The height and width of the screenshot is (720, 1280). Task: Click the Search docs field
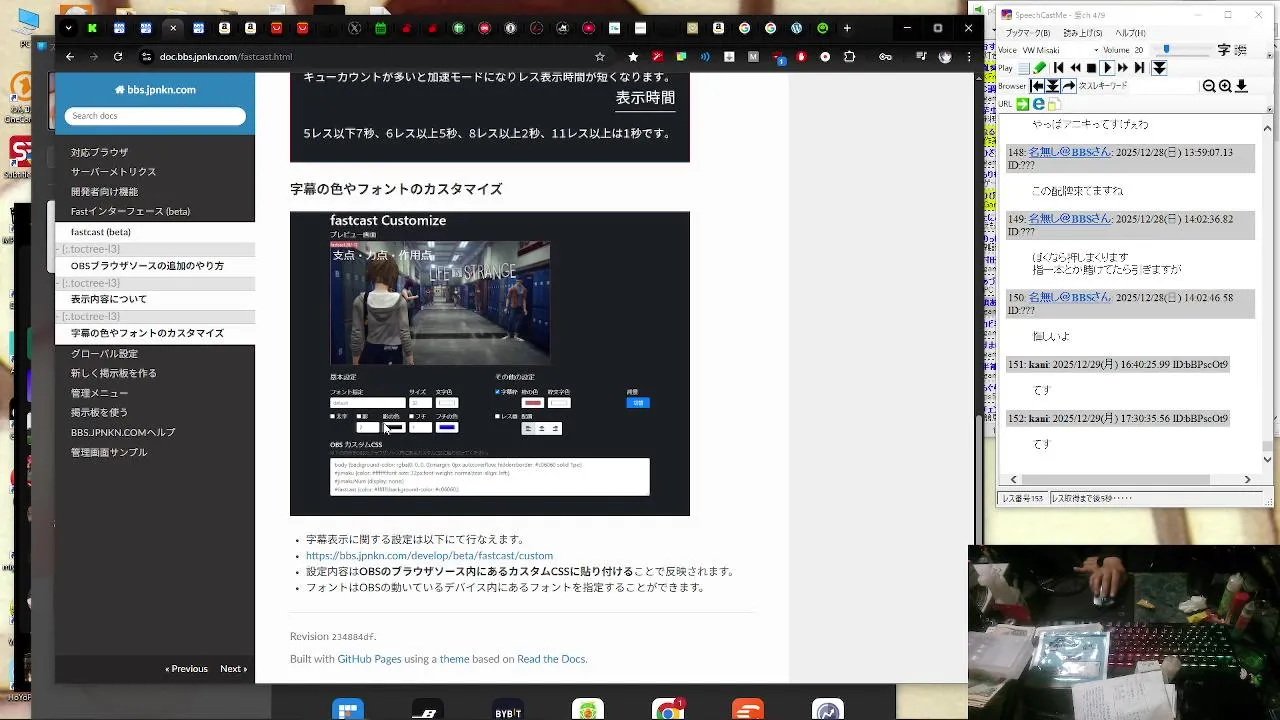click(155, 116)
